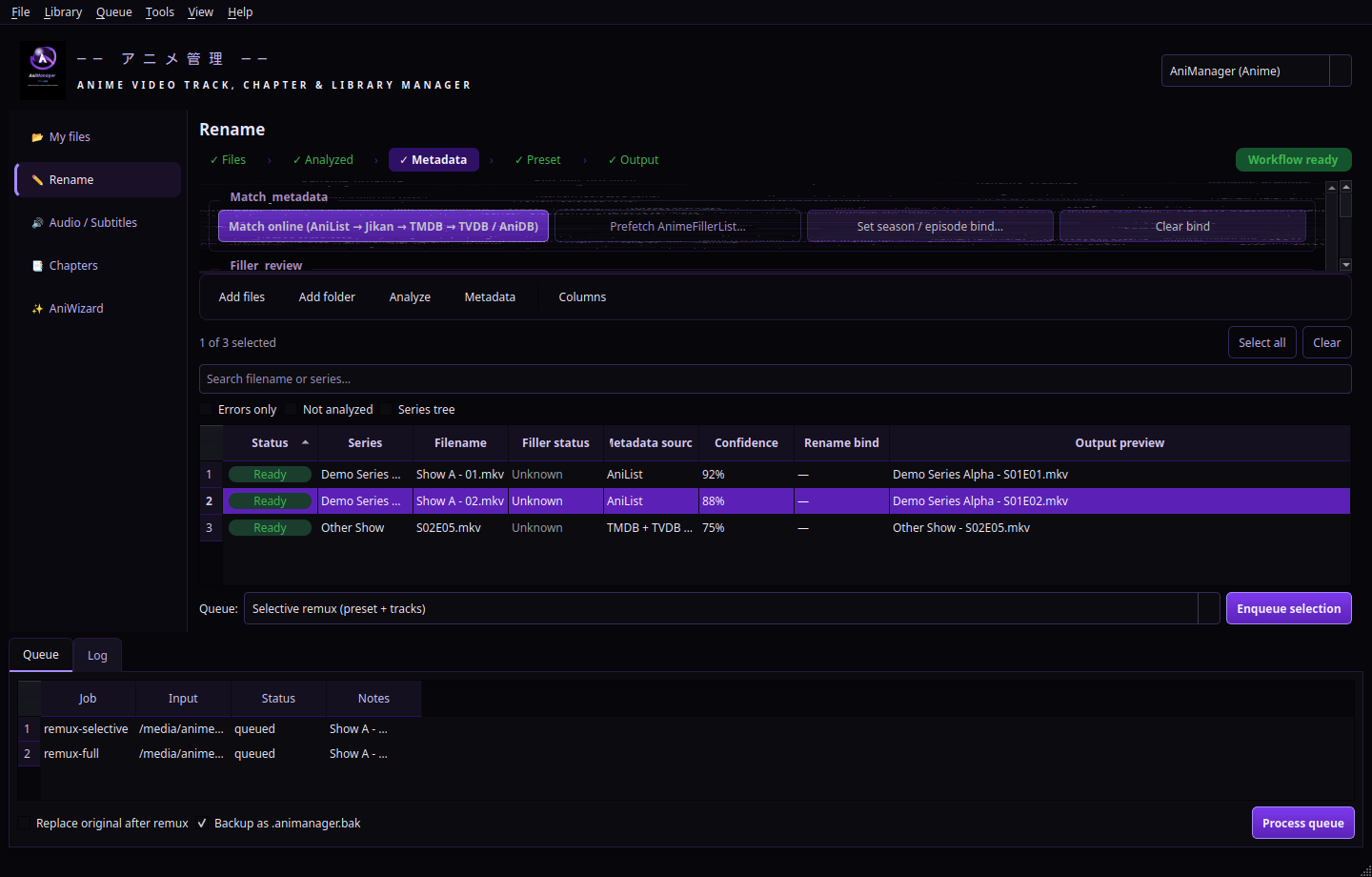Click Match online (AniList → Jikan → TMDB) button
Viewport: 1372px width, 877px height.
tap(383, 227)
